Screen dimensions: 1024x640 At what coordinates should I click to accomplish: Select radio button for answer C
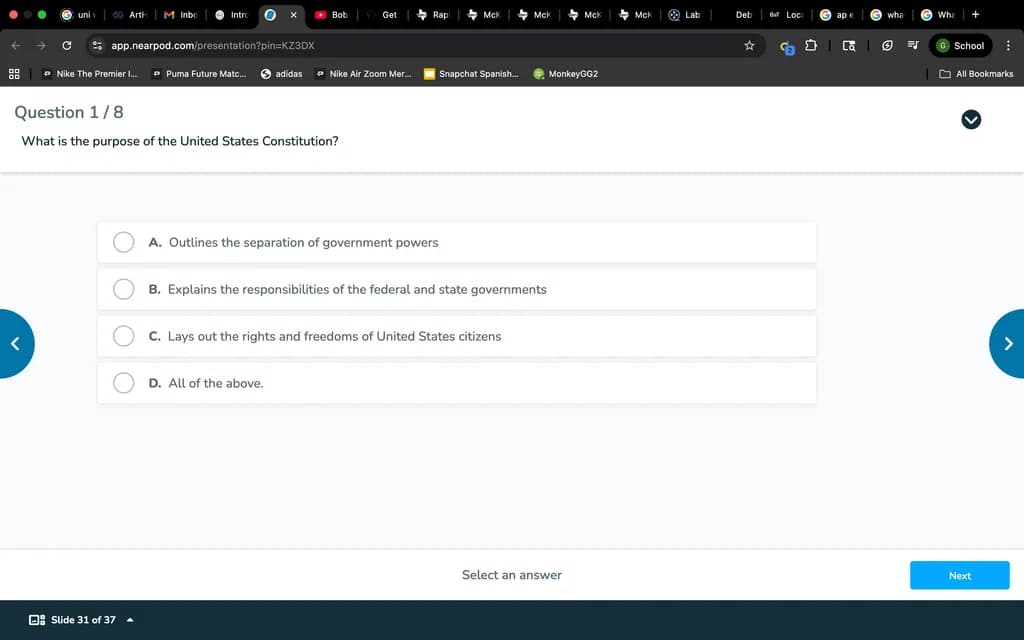[x=123, y=336]
